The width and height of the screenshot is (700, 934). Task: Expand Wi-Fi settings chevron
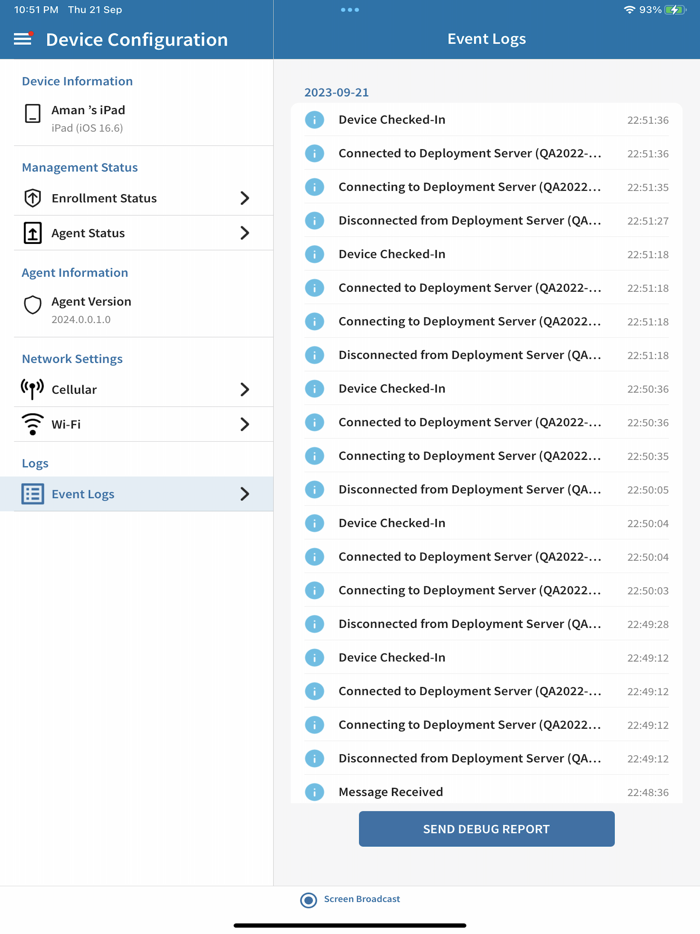pos(245,424)
